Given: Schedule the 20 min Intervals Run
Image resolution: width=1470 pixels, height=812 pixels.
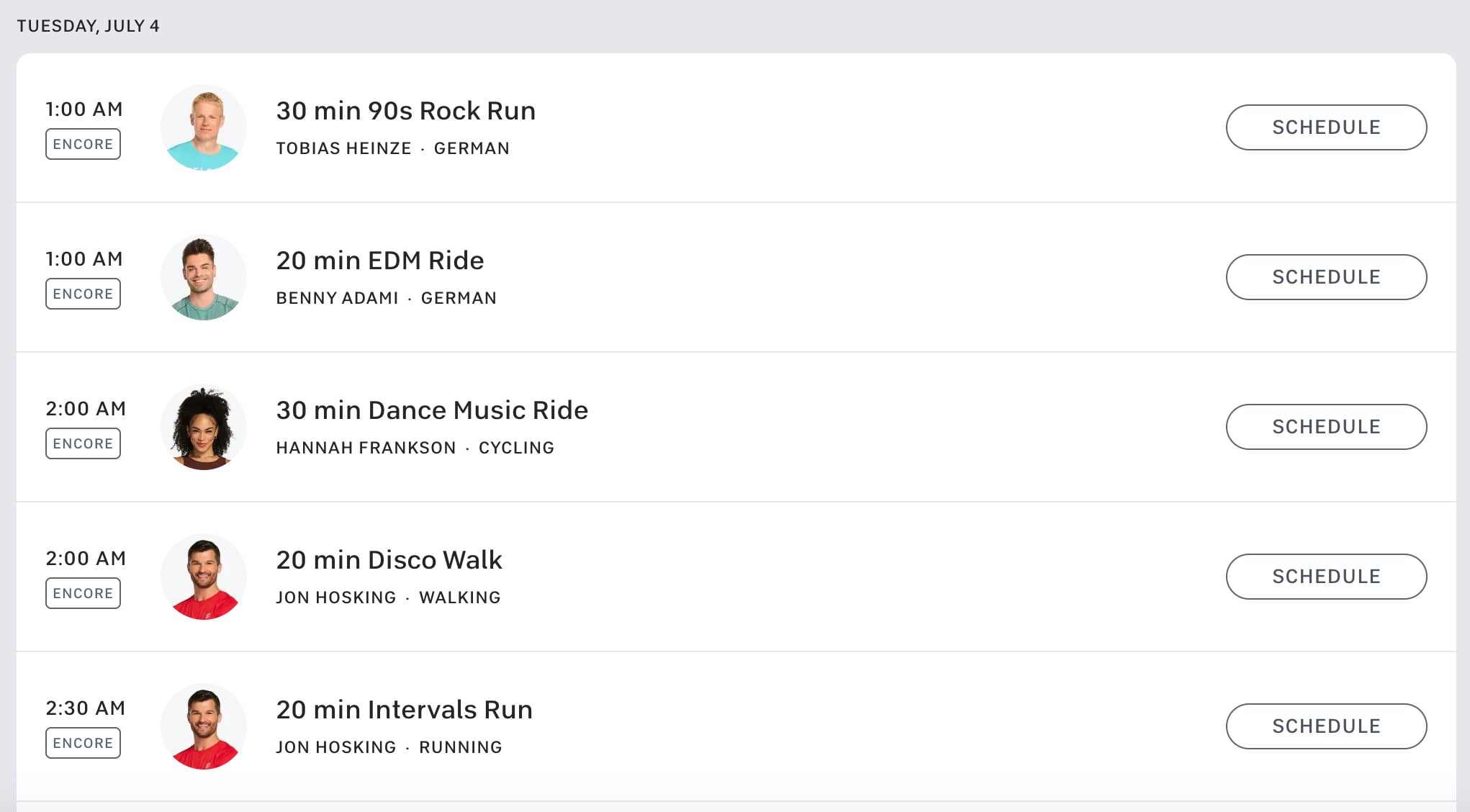Looking at the screenshot, I should (1326, 726).
